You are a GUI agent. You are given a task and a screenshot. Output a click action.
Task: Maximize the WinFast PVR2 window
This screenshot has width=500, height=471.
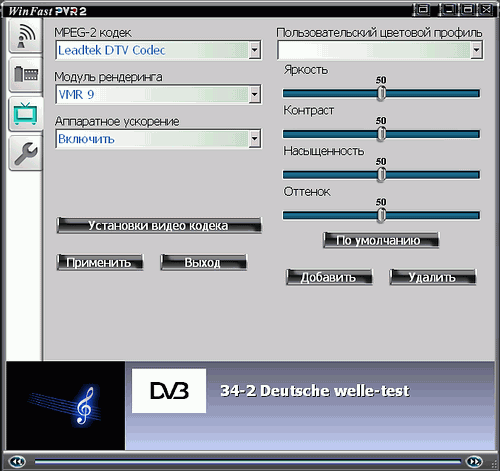[x=468, y=9]
